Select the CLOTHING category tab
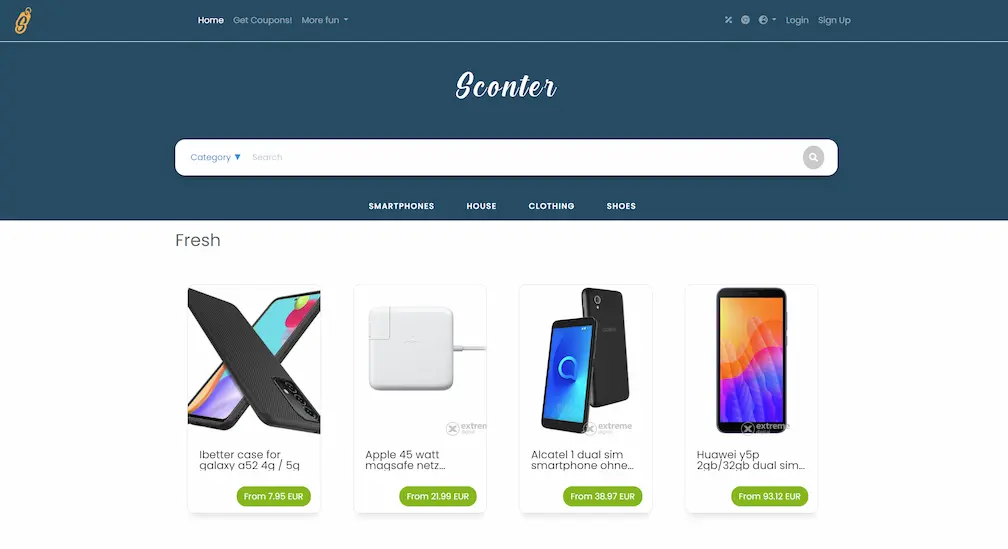1008x549 pixels. point(552,206)
